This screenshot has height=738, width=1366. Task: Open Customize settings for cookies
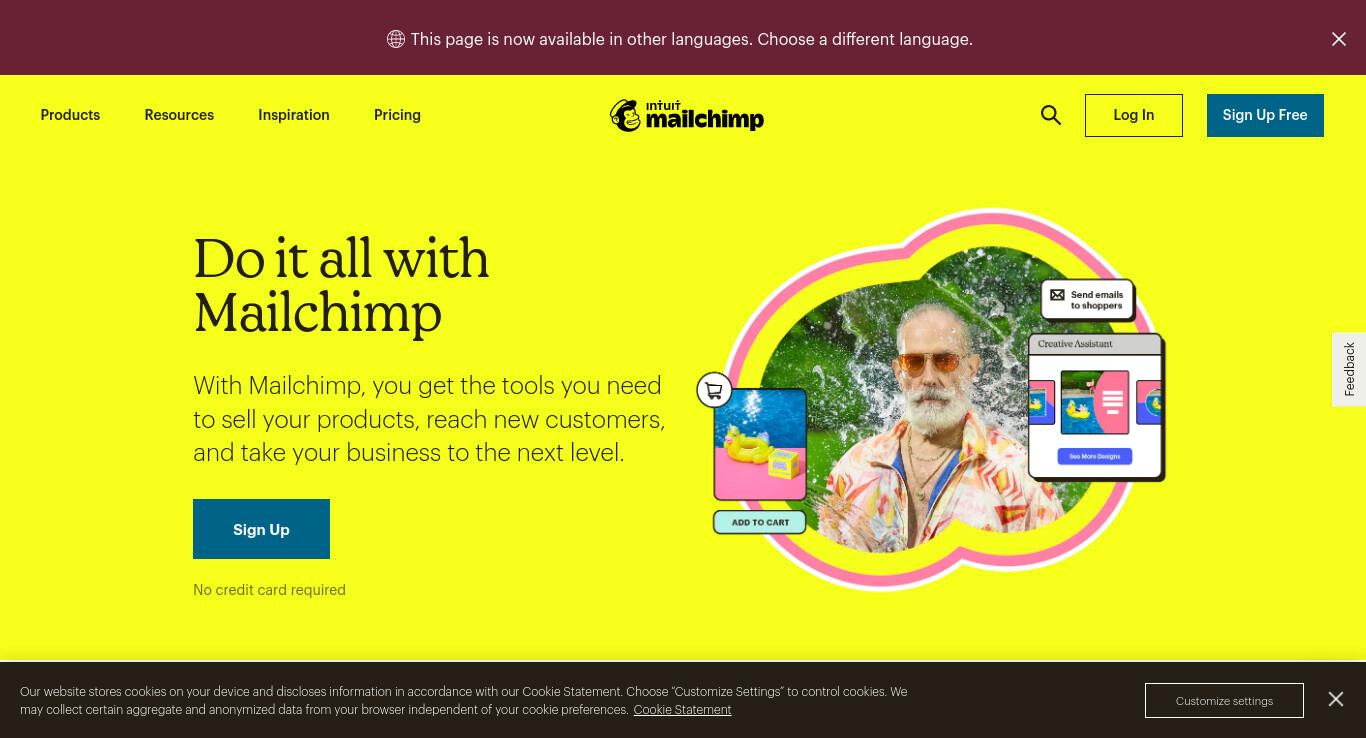[1224, 700]
